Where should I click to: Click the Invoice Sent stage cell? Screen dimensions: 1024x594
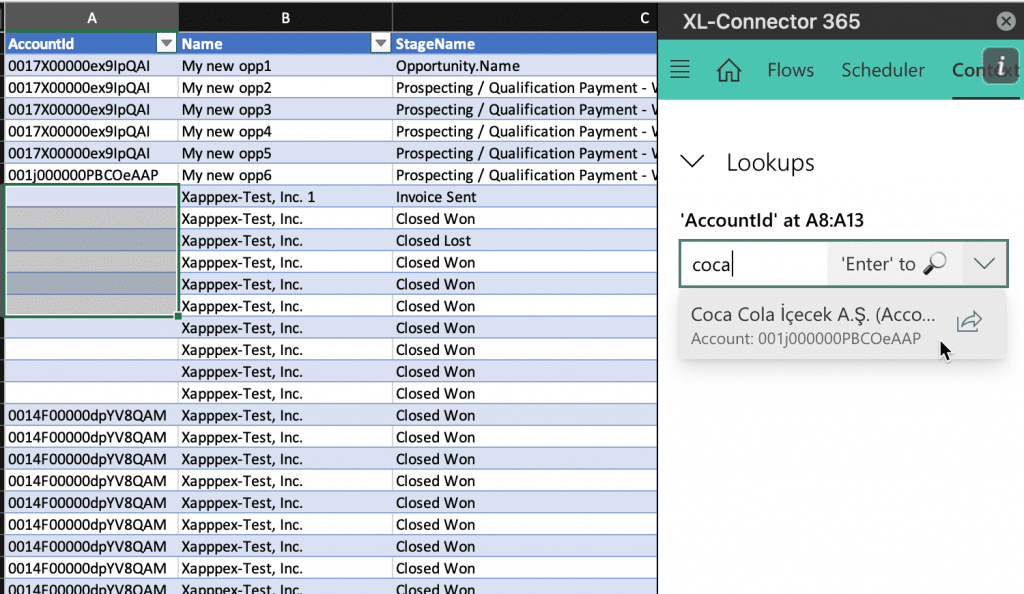(x=525, y=197)
